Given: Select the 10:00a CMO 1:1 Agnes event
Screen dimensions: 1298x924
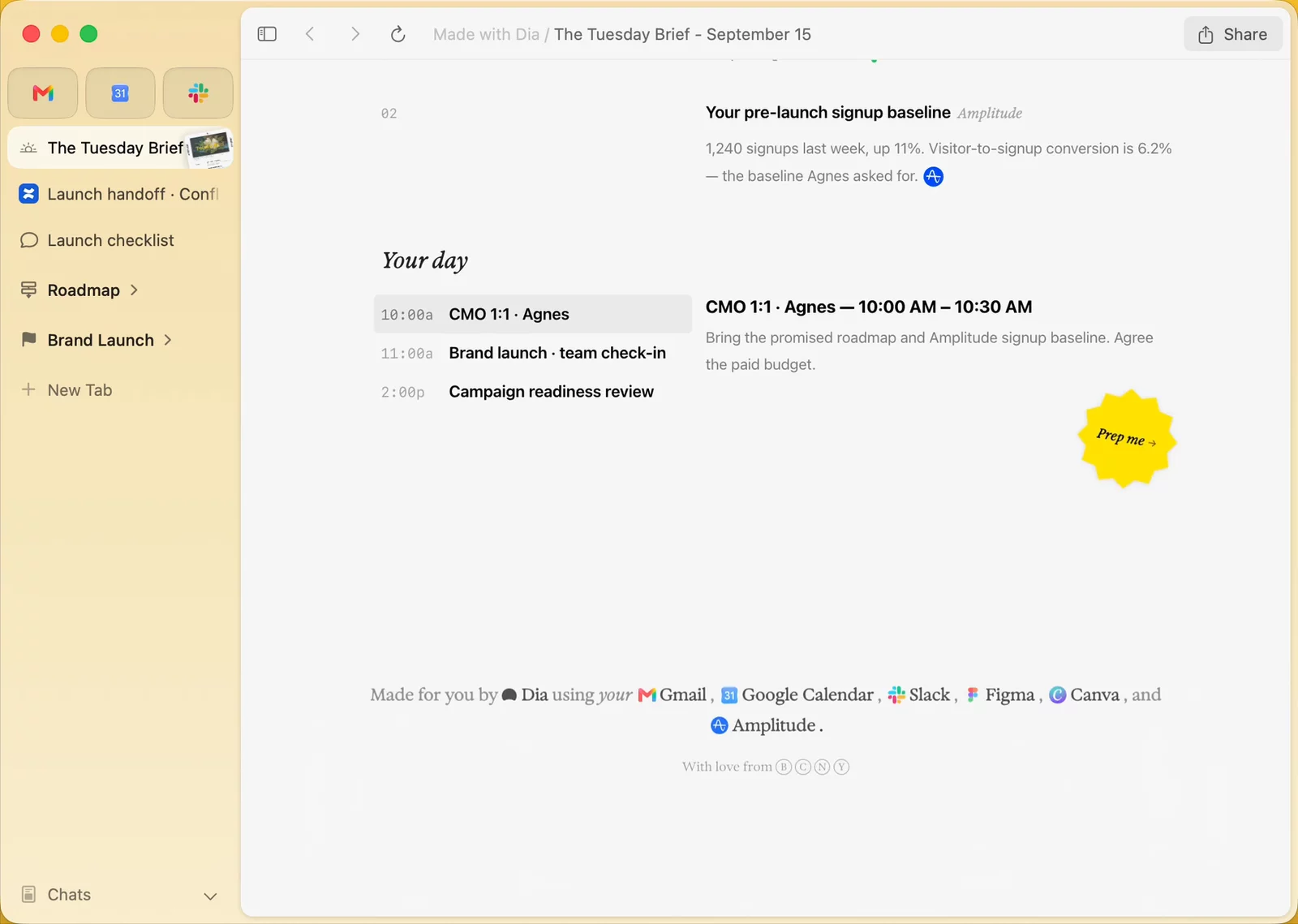Looking at the screenshot, I should (532, 314).
